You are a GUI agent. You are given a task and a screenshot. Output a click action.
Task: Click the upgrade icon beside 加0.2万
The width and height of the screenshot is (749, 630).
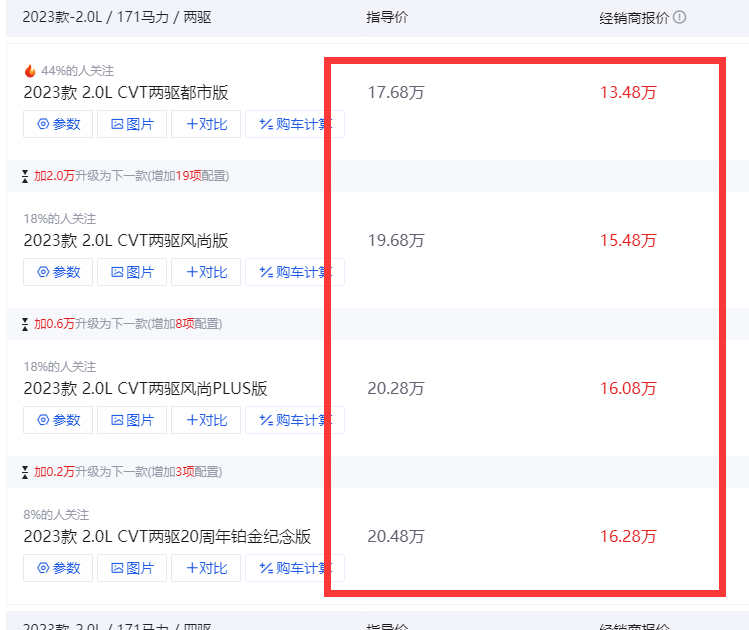(25, 472)
